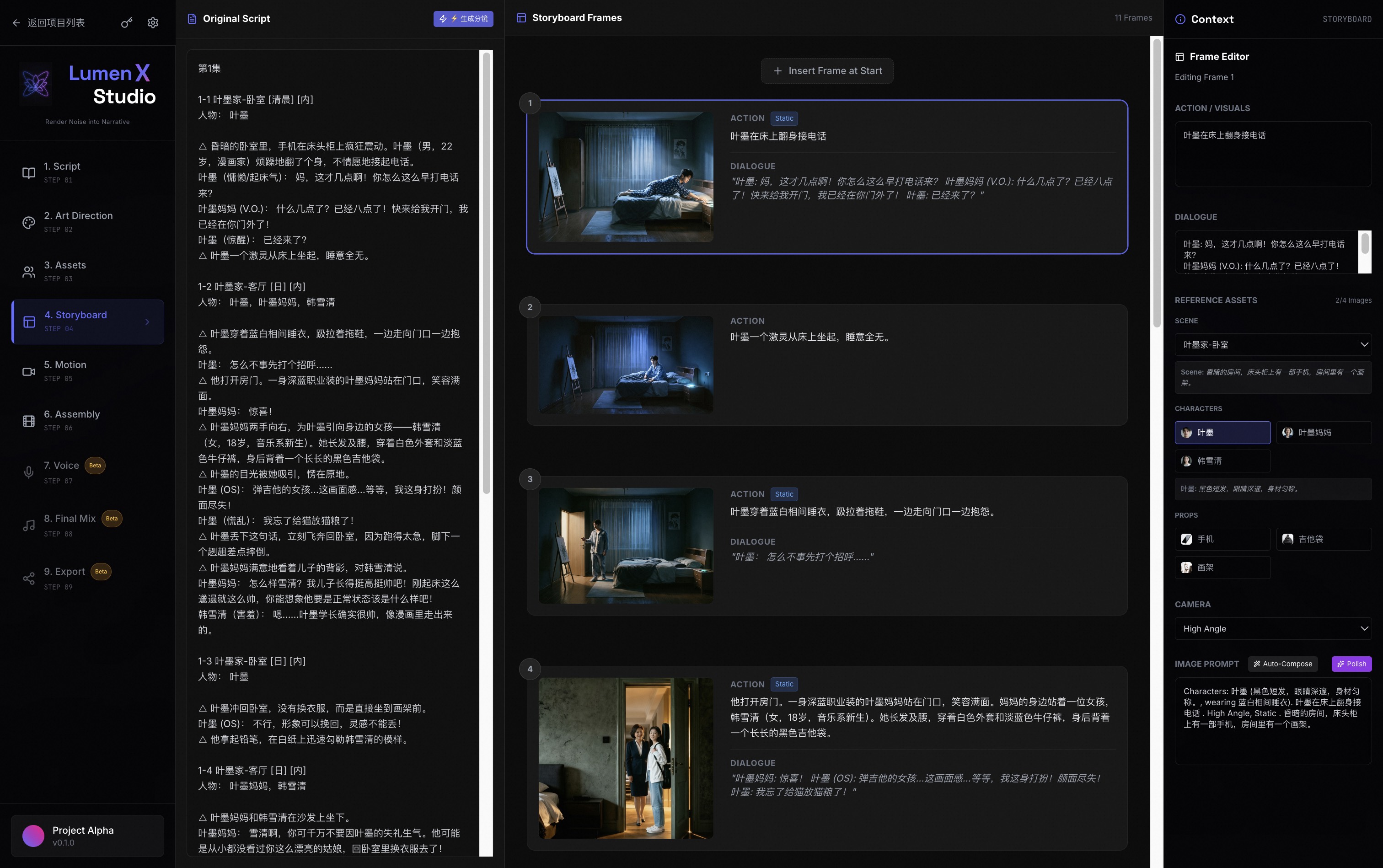Viewport: 1383px width, 868px height.
Task: Select frame 4 mother and girl thumbnail
Action: (x=626, y=758)
